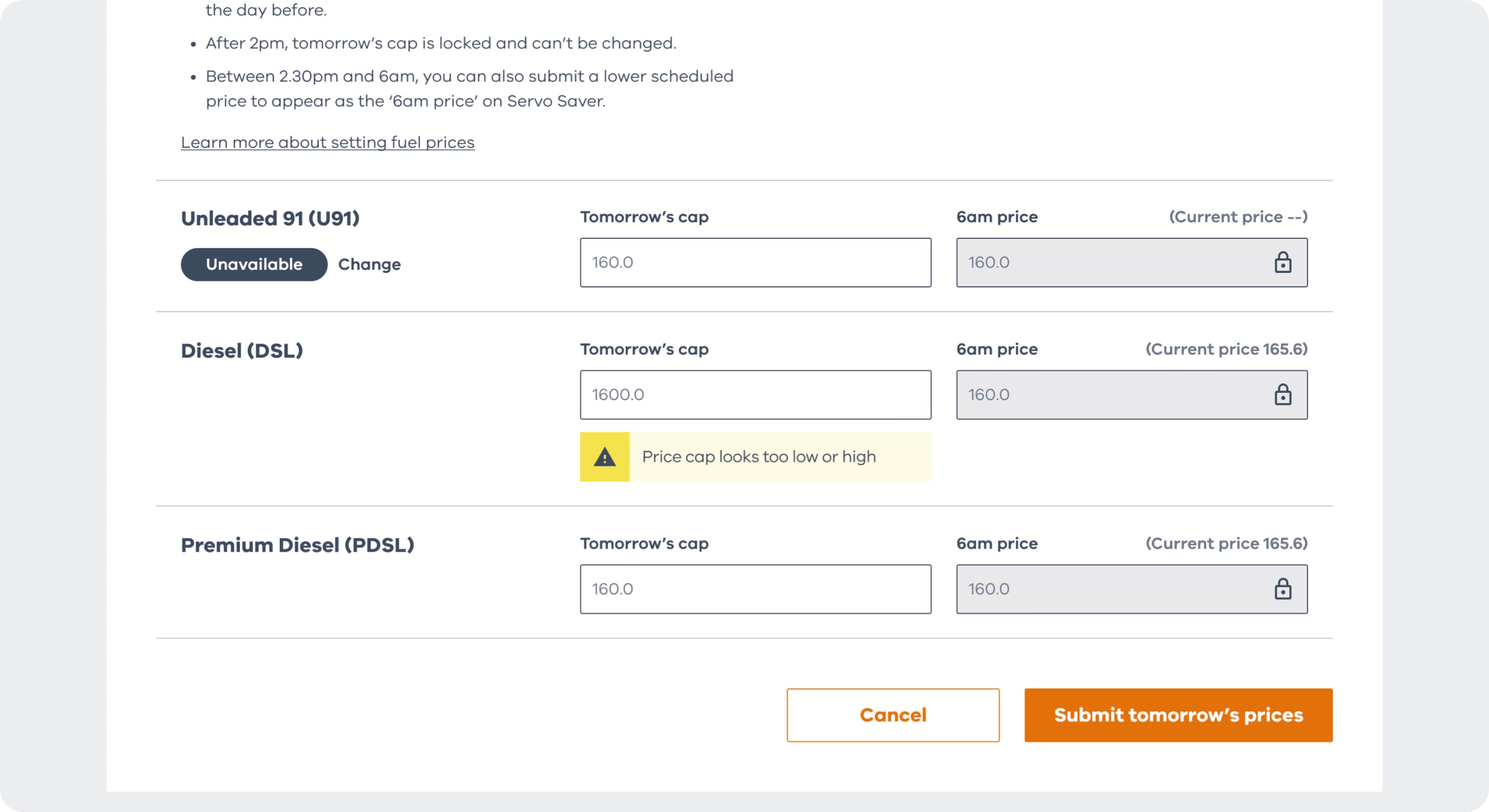The image size is (1489, 812).
Task: Click the yellow warning triangle icon
Action: click(x=605, y=457)
